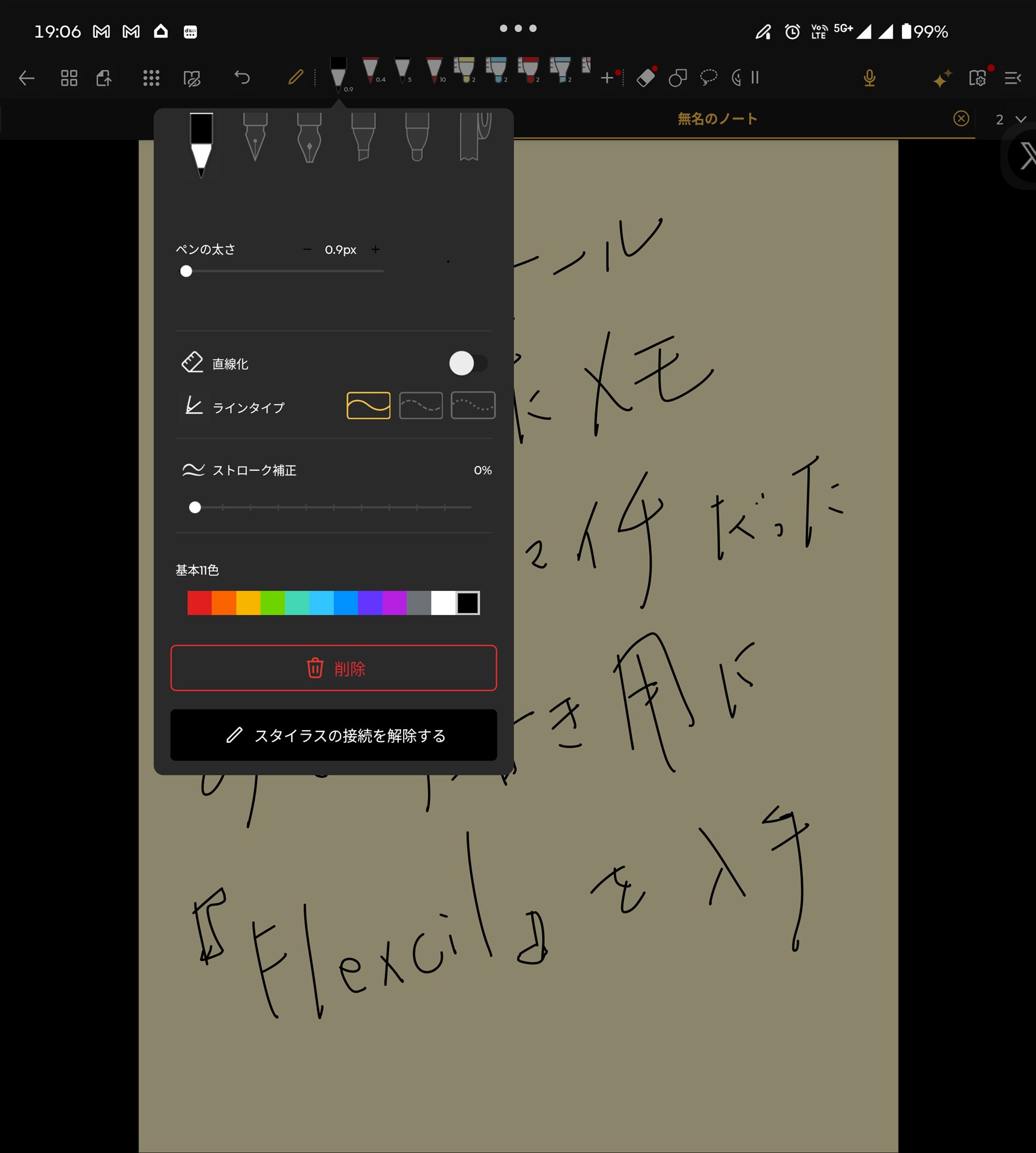The image size is (1036, 1153).
Task: Pick the green color swatch
Action: point(273,603)
